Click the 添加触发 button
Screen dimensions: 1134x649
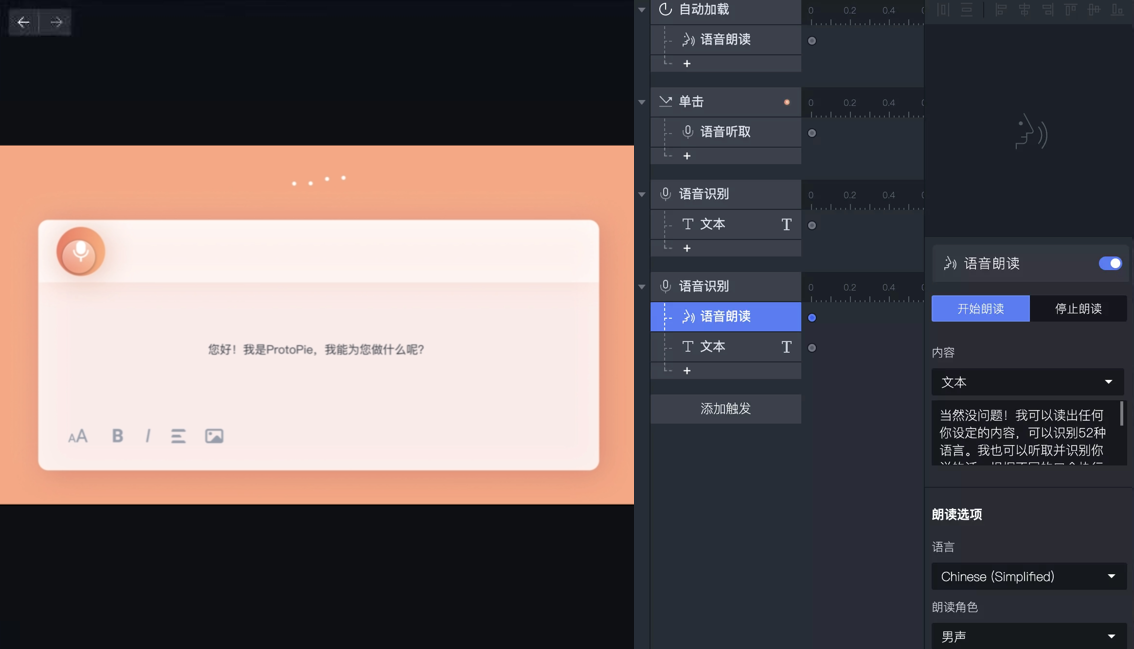click(x=725, y=409)
